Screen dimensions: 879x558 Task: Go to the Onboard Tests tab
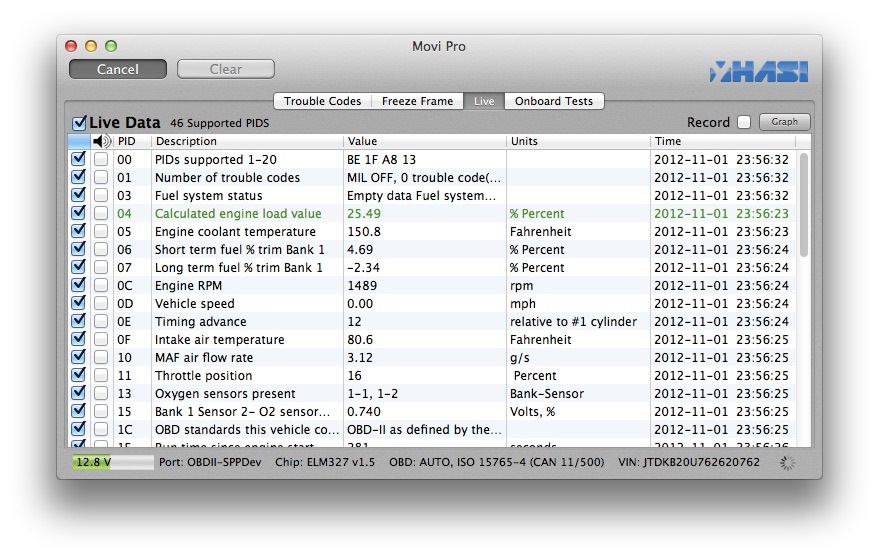point(554,101)
